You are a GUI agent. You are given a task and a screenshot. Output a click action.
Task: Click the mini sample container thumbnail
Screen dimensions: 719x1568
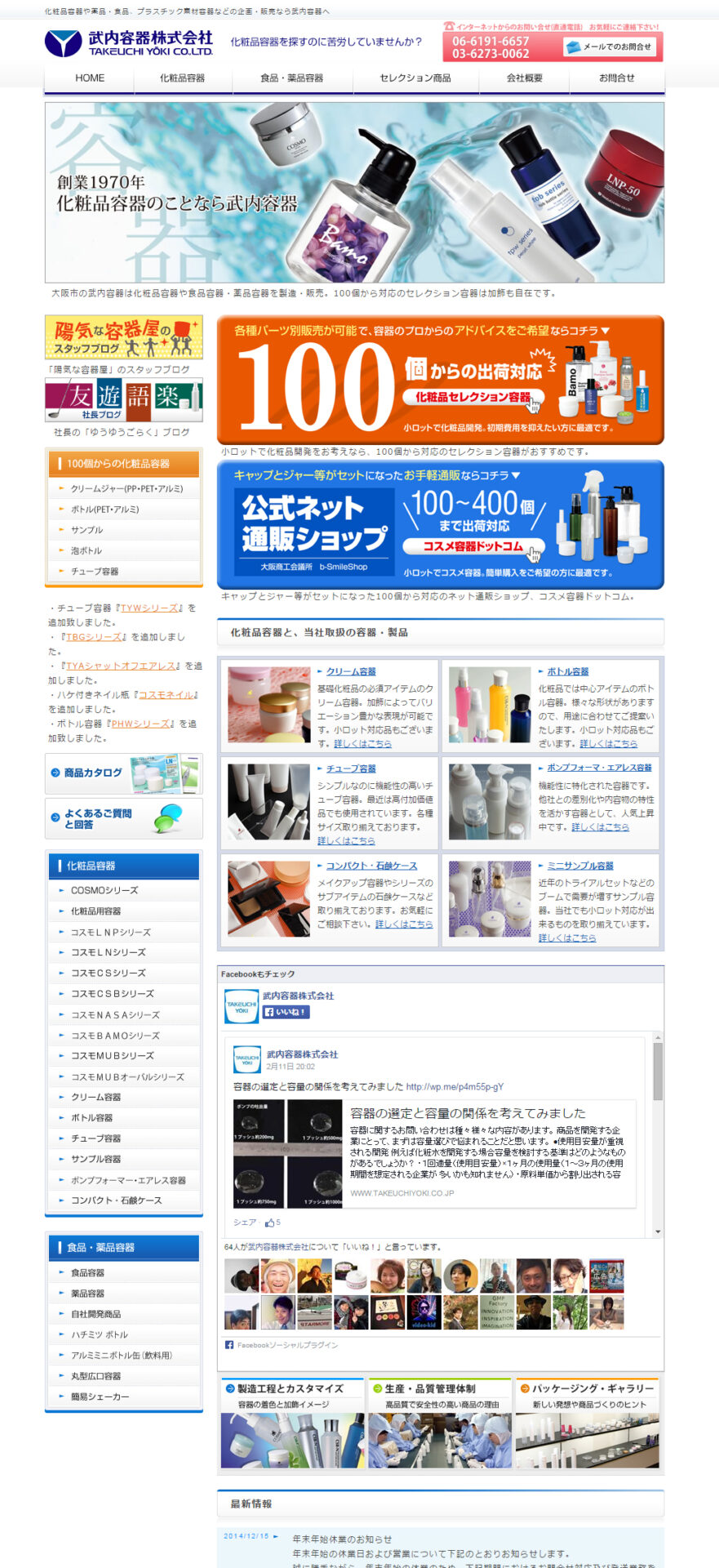pyautogui.click(x=490, y=899)
